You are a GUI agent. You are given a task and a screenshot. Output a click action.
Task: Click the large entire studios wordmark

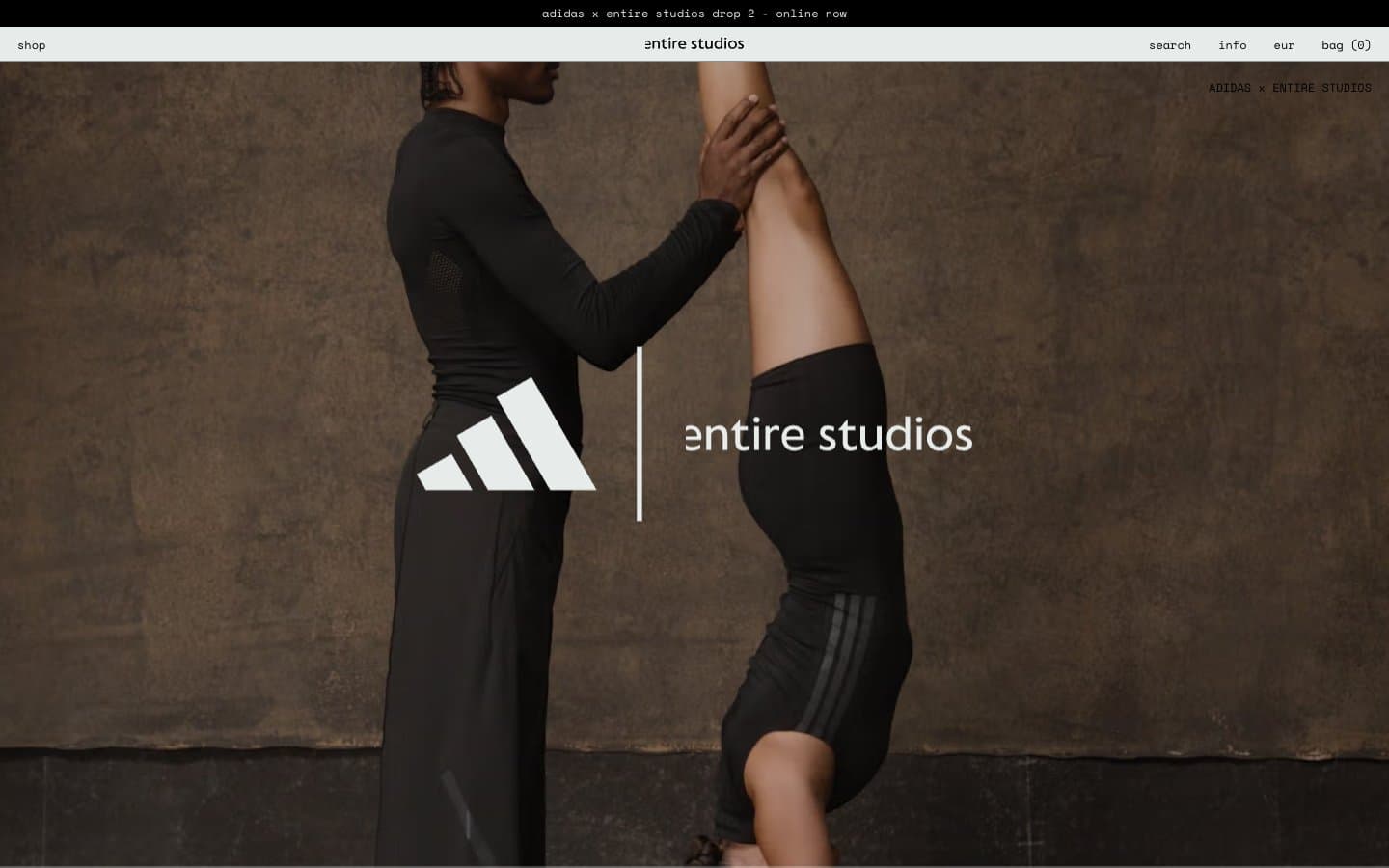tap(829, 435)
